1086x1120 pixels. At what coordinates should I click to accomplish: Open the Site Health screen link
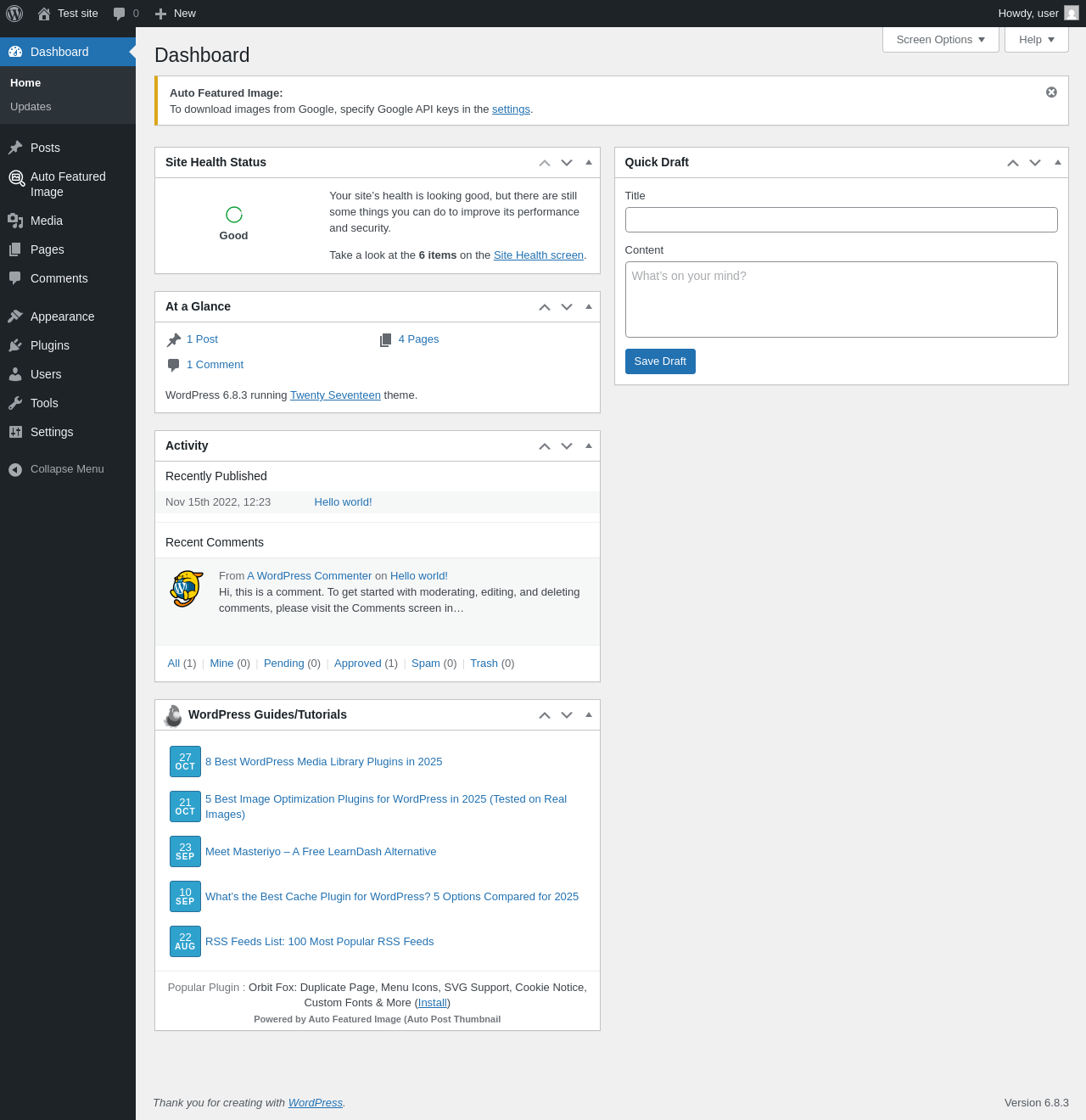(x=539, y=255)
